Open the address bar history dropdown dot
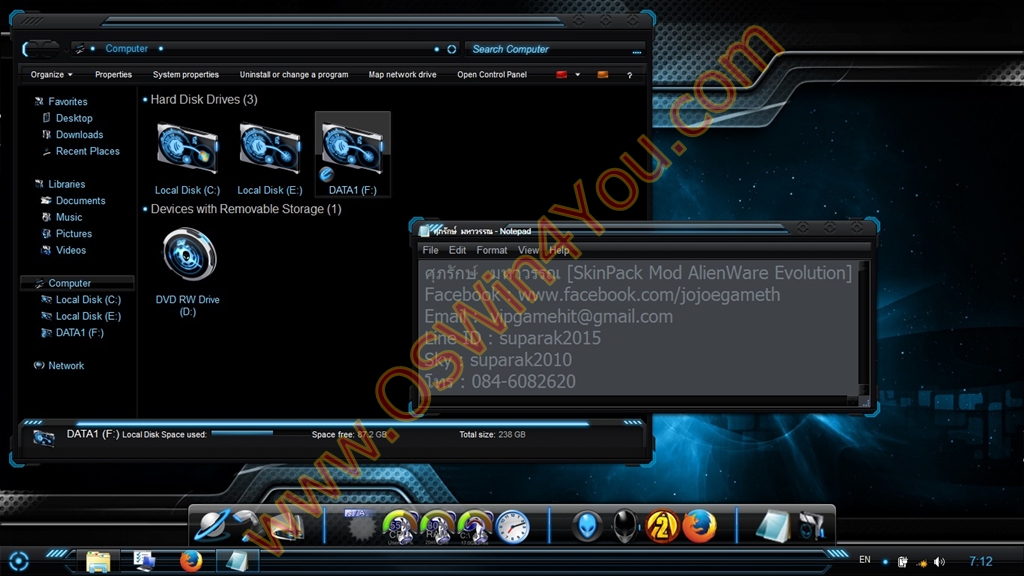This screenshot has height=576, width=1024. (x=437, y=49)
